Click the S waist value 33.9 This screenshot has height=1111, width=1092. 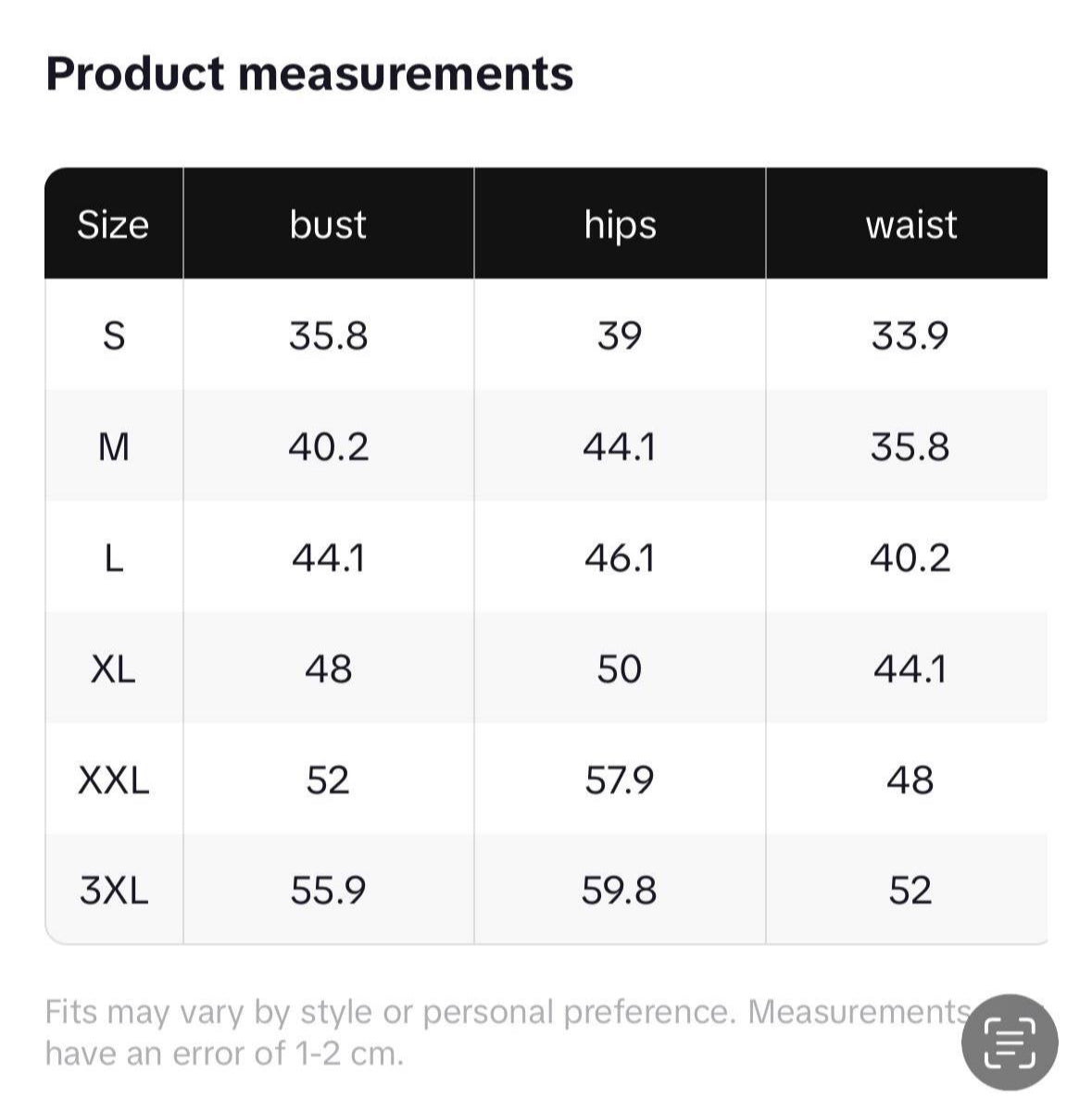(x=910, y=335)
